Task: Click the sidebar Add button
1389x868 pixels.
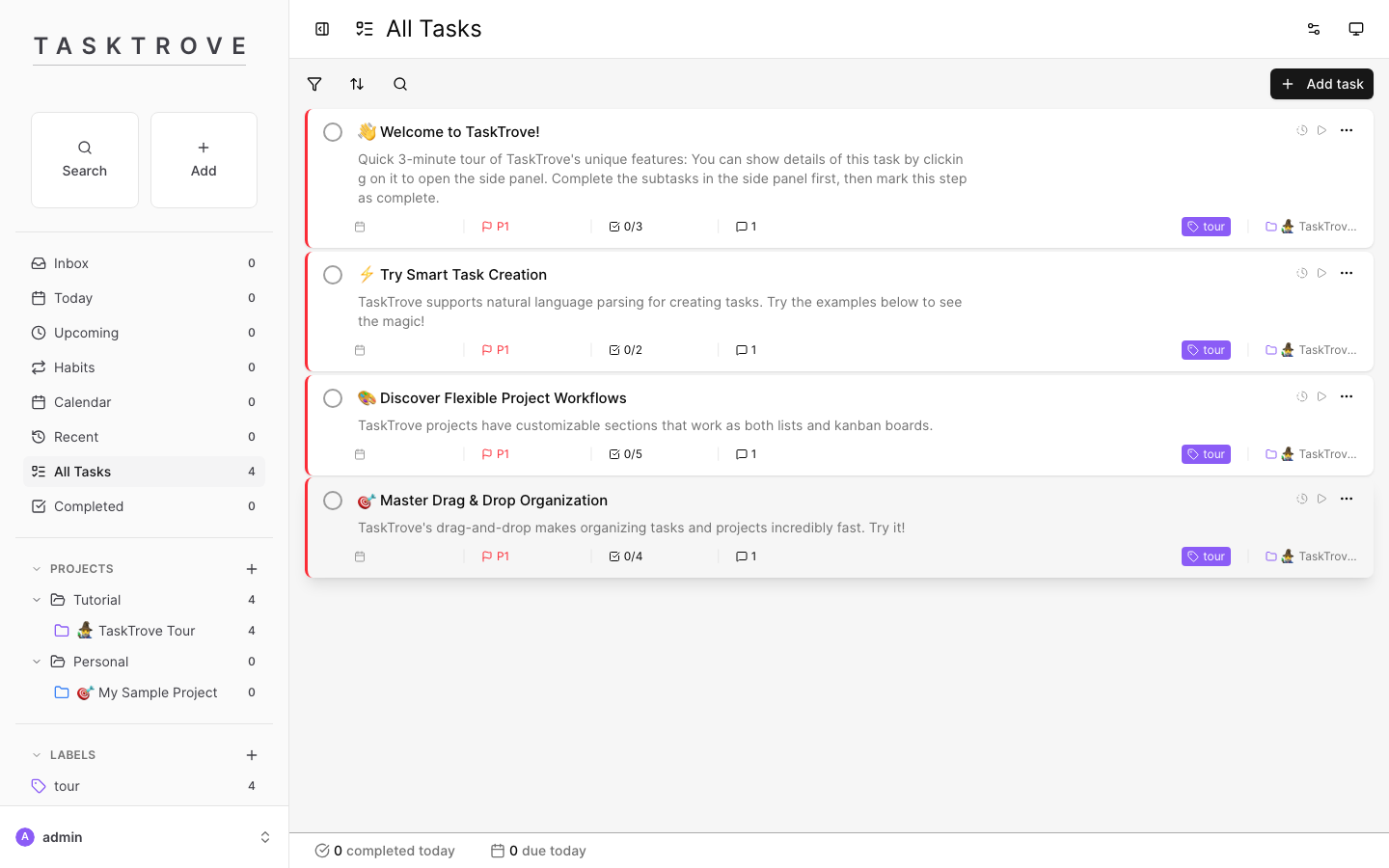Action: point(204,160)
